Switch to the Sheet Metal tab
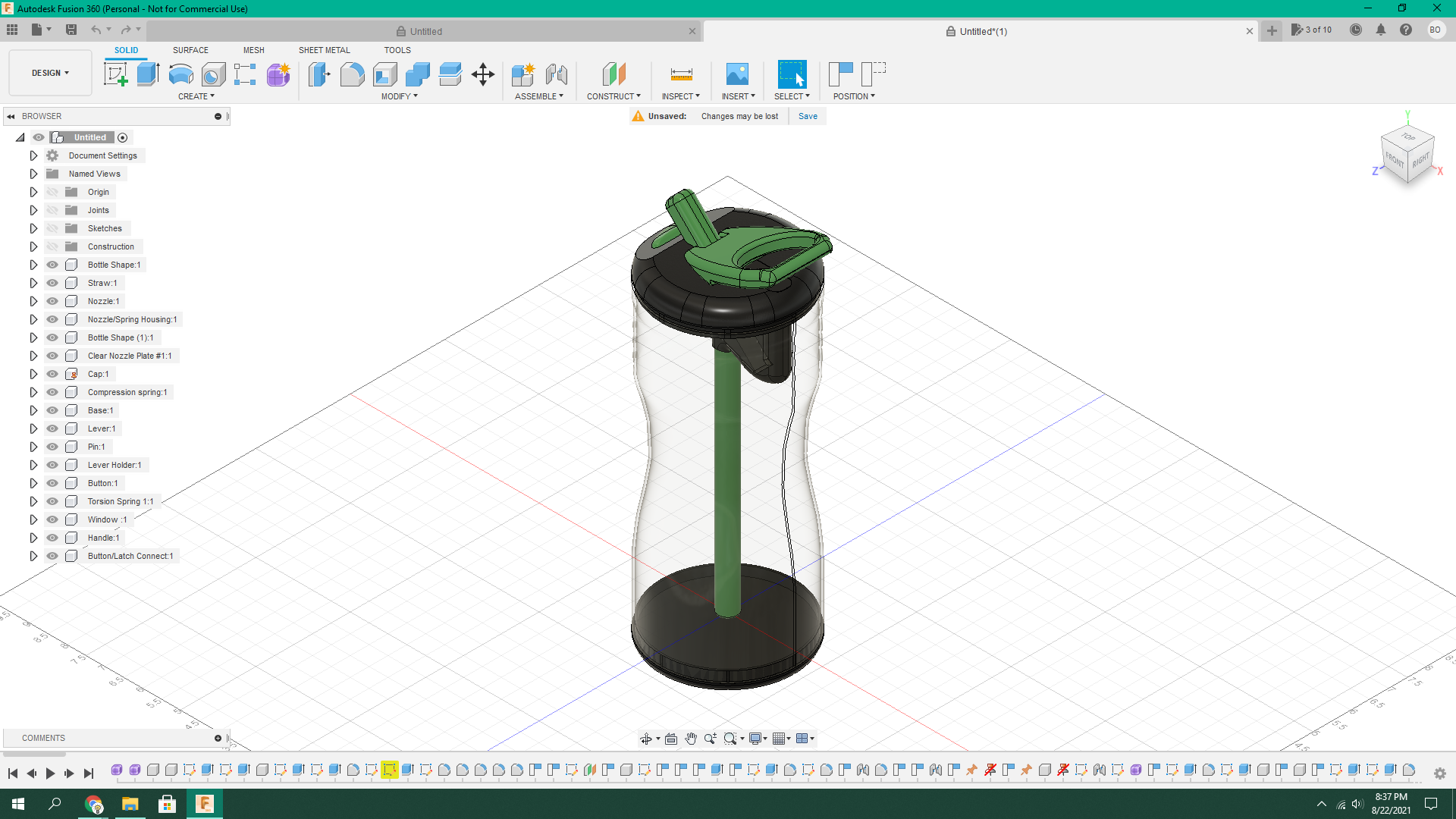The image size is (1456, 819). coord(324,50)
